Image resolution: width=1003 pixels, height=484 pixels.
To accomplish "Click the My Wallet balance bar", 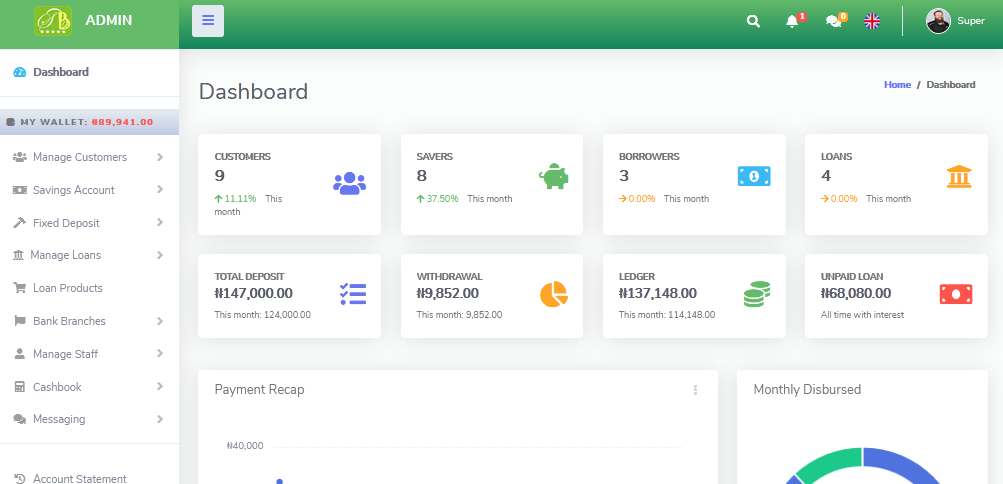I will coord(90,122).
